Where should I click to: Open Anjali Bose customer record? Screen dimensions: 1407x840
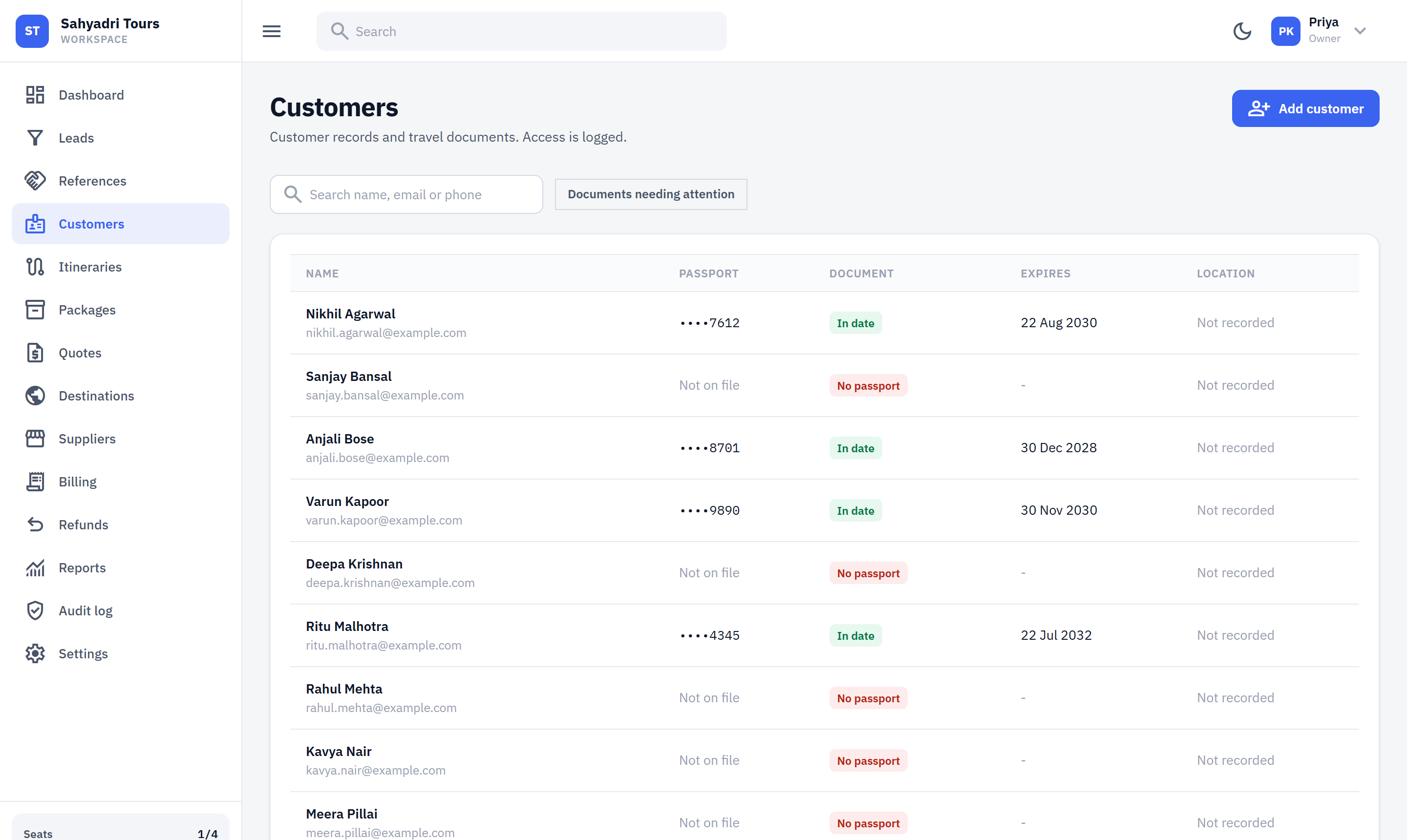tap(824, 448)
